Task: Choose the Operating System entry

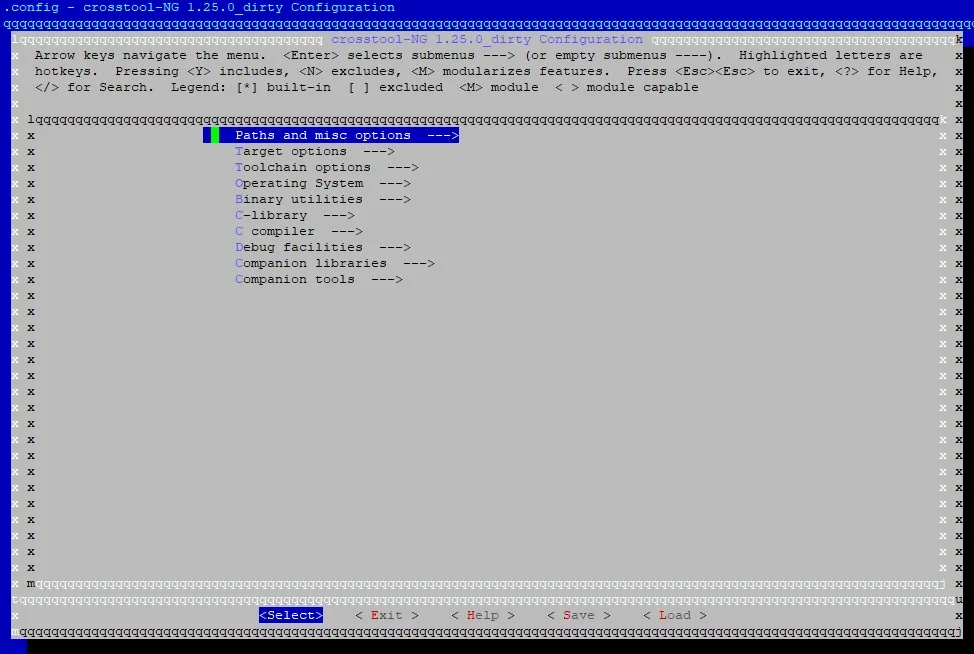Action: click(x=299, y=183)
